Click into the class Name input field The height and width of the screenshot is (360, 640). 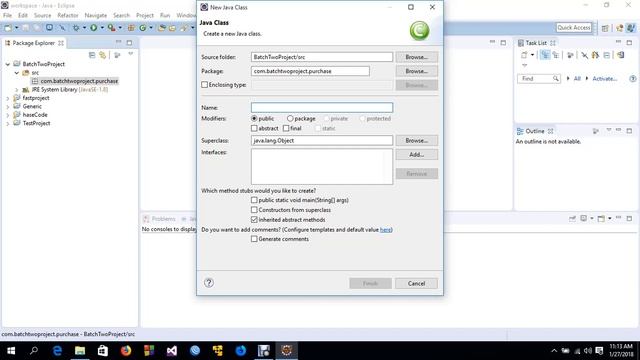click(322, 107)
